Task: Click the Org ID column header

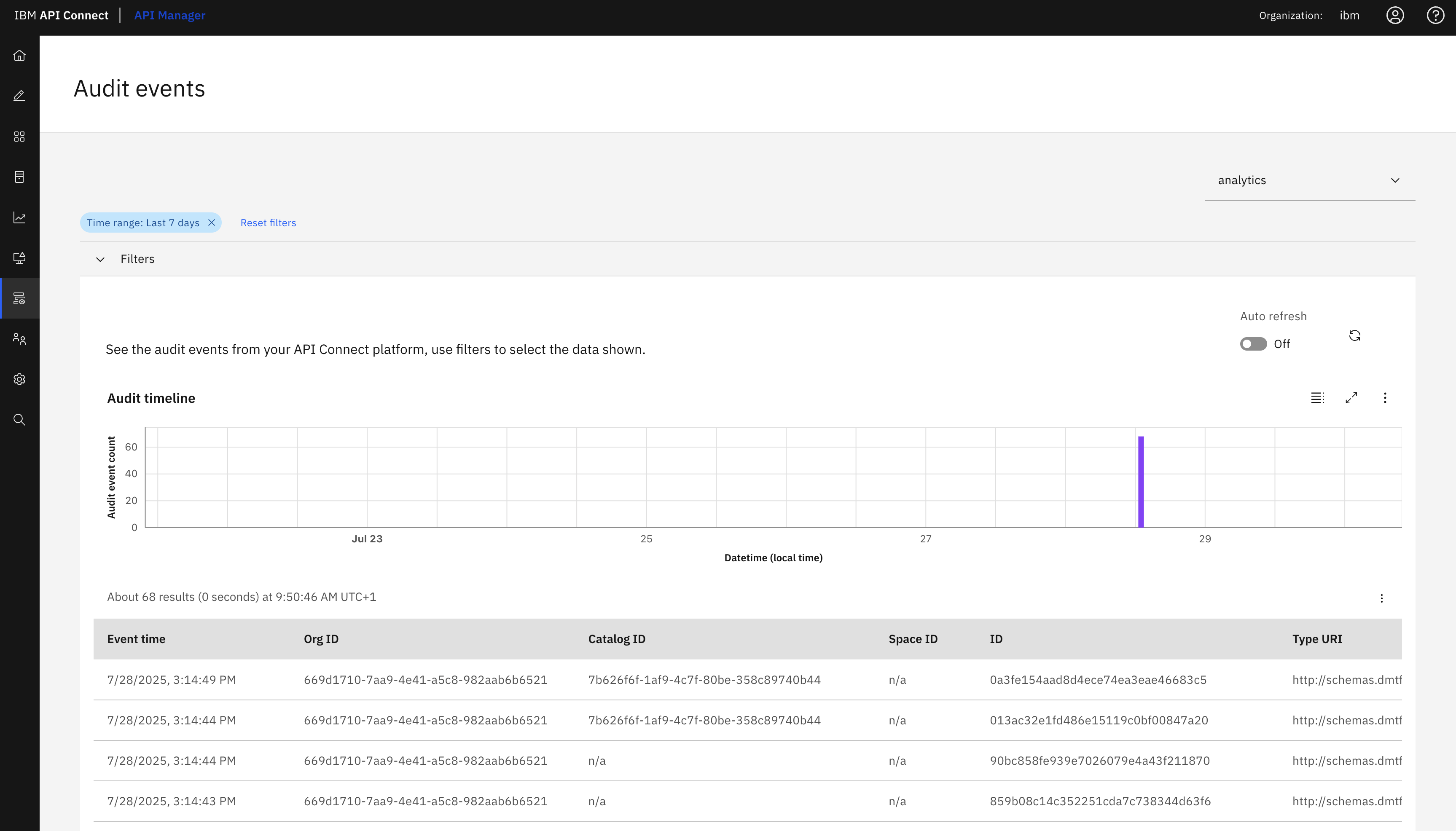Action: click(x=321, y=639)
